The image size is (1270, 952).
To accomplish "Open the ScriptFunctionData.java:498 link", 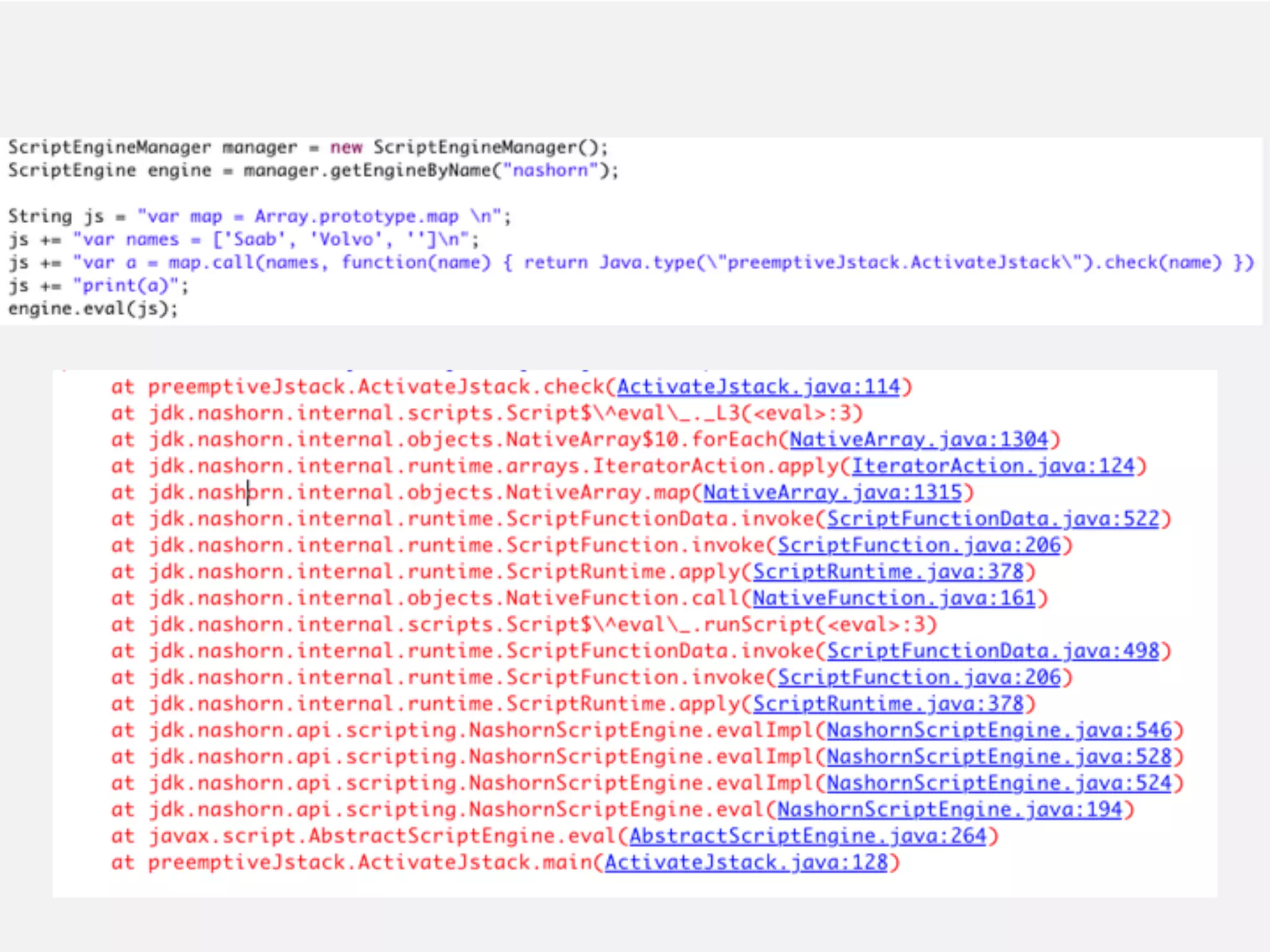I will pyautogui.click(x=993, y=651).
